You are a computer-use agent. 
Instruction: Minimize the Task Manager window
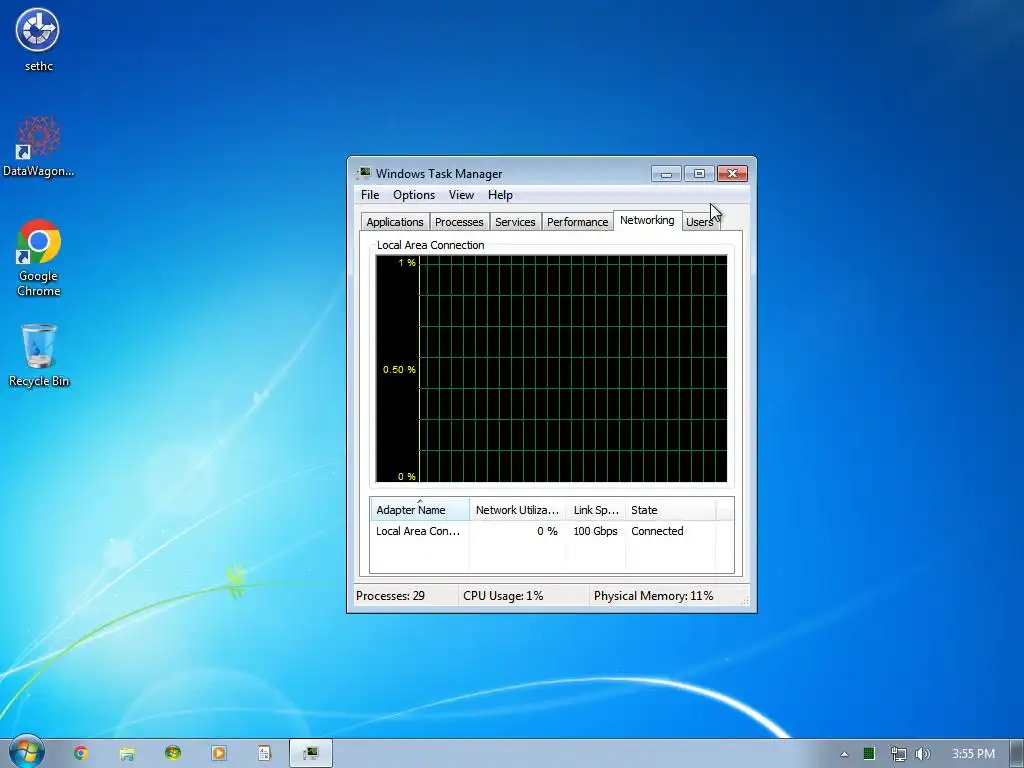tap(666, 173)
